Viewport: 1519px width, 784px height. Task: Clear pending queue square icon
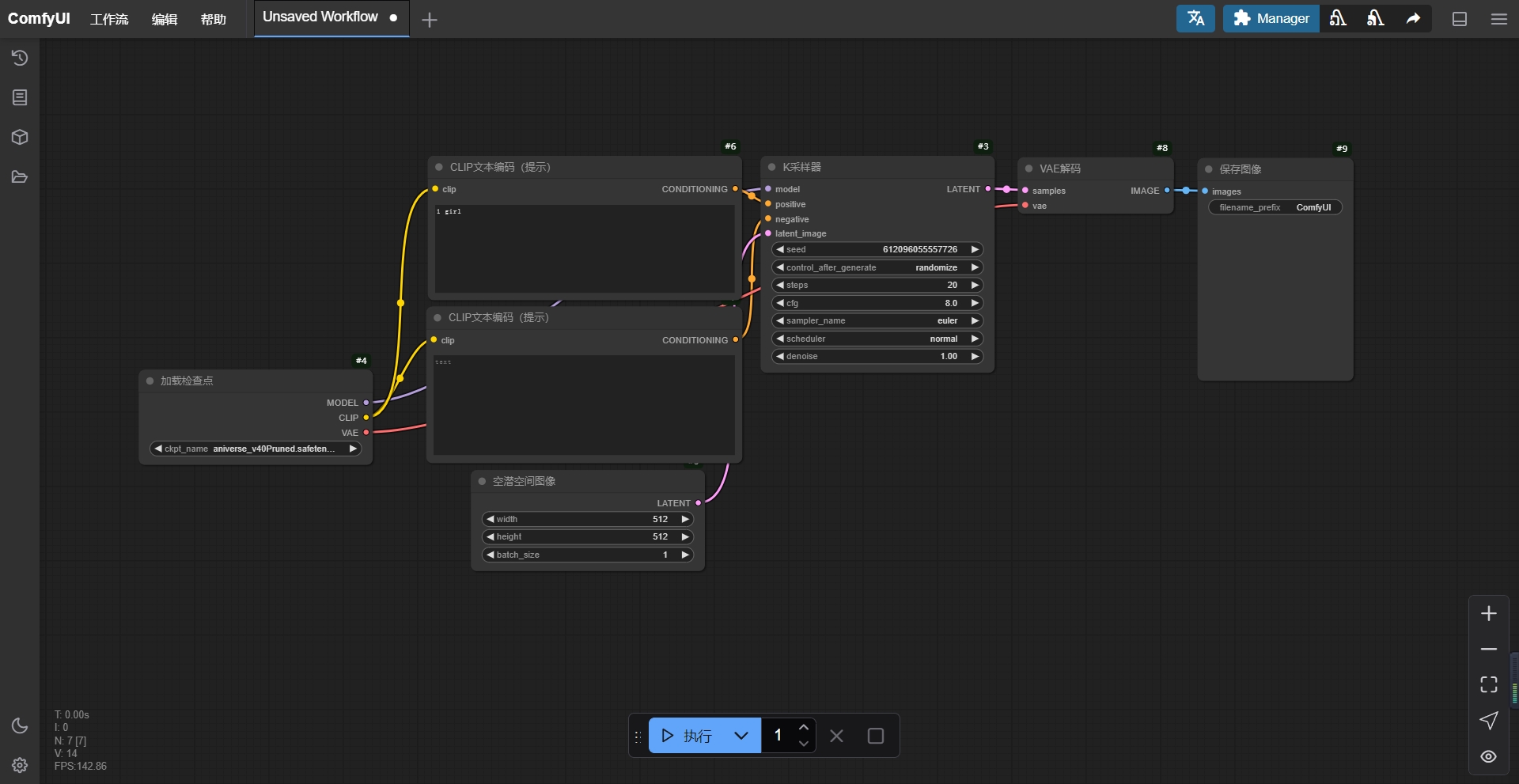point(876,736)
